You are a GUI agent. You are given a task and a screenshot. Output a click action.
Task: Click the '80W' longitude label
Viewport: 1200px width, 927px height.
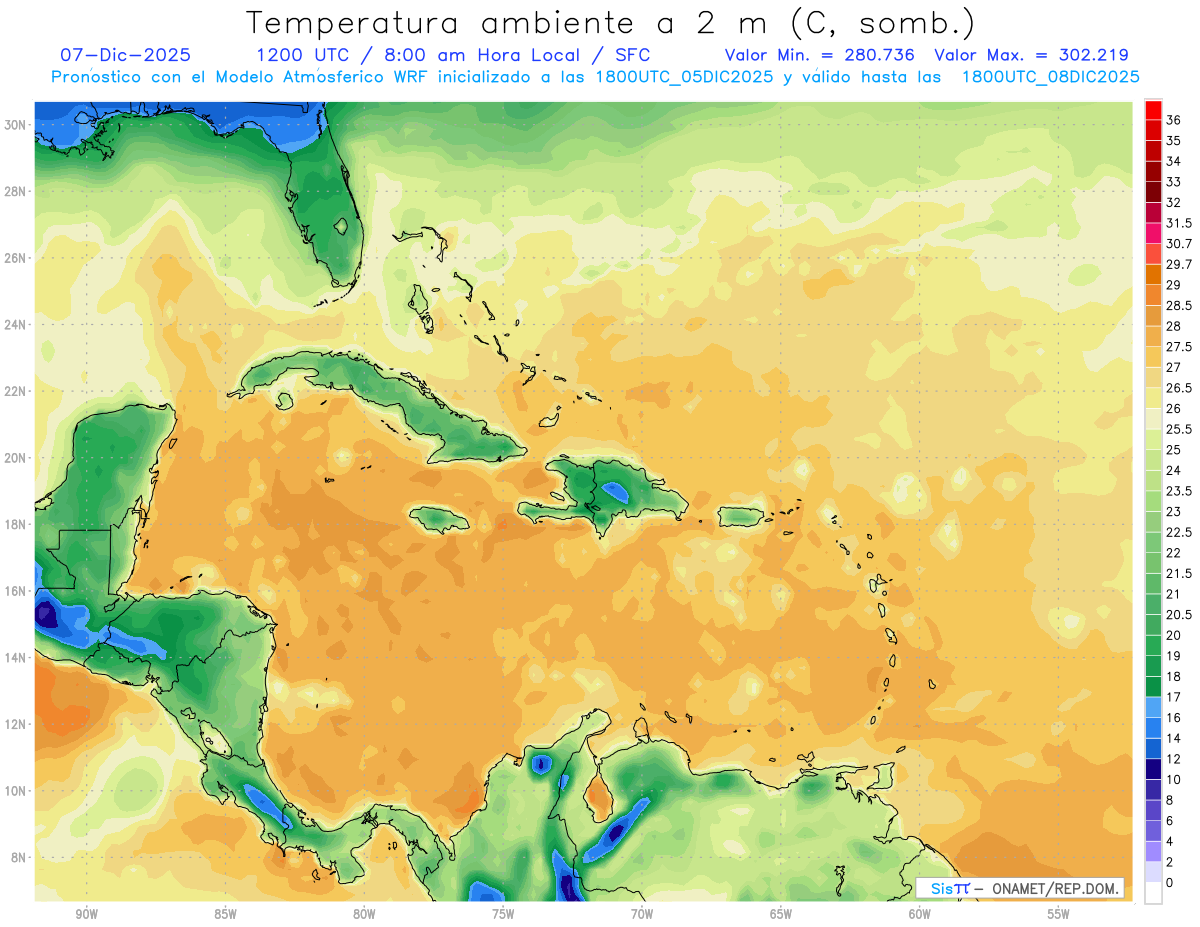(364, 914)
